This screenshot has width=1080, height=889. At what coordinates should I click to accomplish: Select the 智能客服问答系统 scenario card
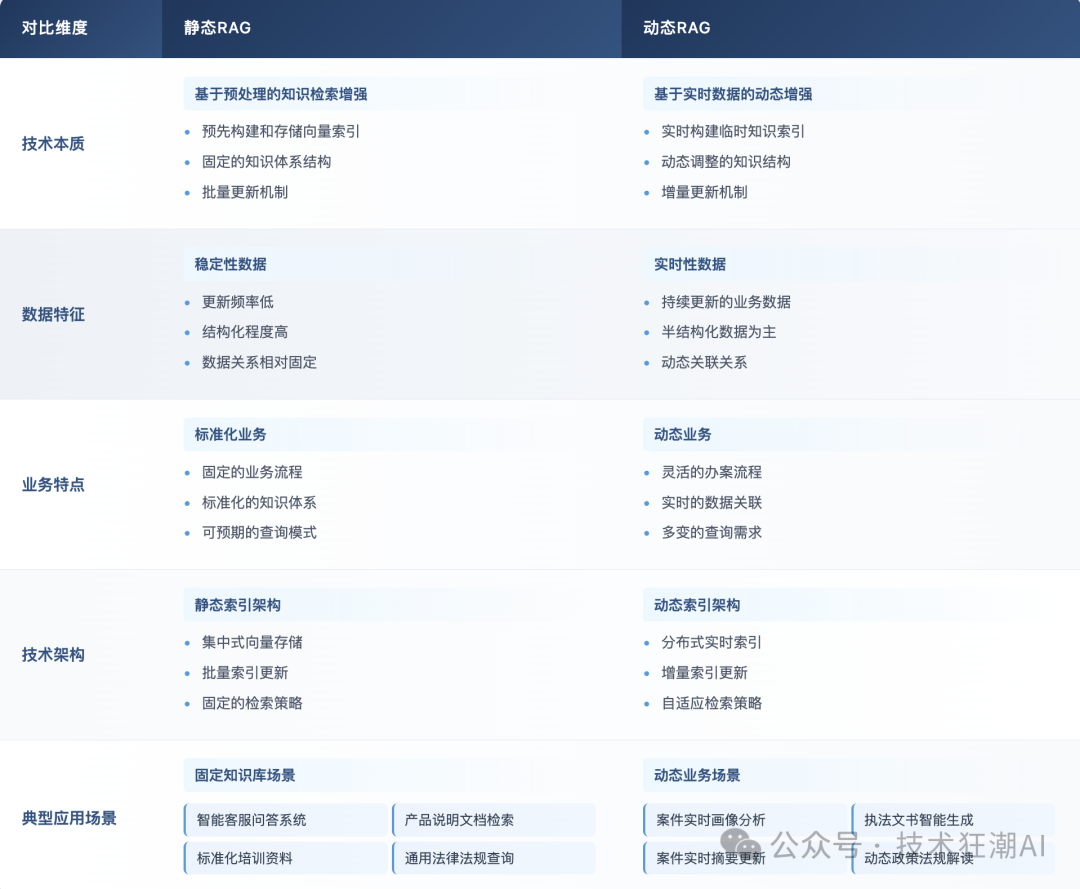coord(285,819)
